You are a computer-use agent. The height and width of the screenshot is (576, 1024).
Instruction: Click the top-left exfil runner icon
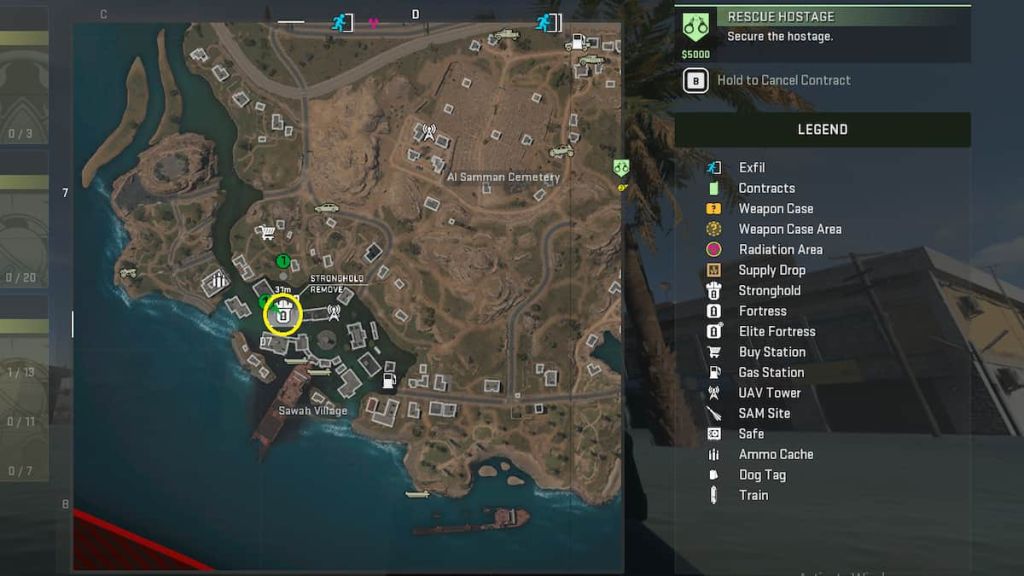click(342, 23)
